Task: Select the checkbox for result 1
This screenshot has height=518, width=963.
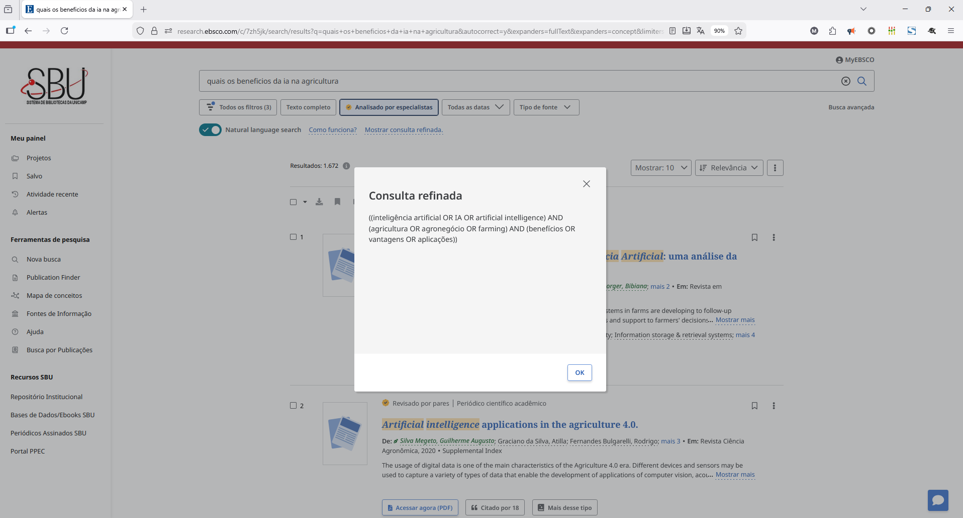Action: (x=293, y=237)
